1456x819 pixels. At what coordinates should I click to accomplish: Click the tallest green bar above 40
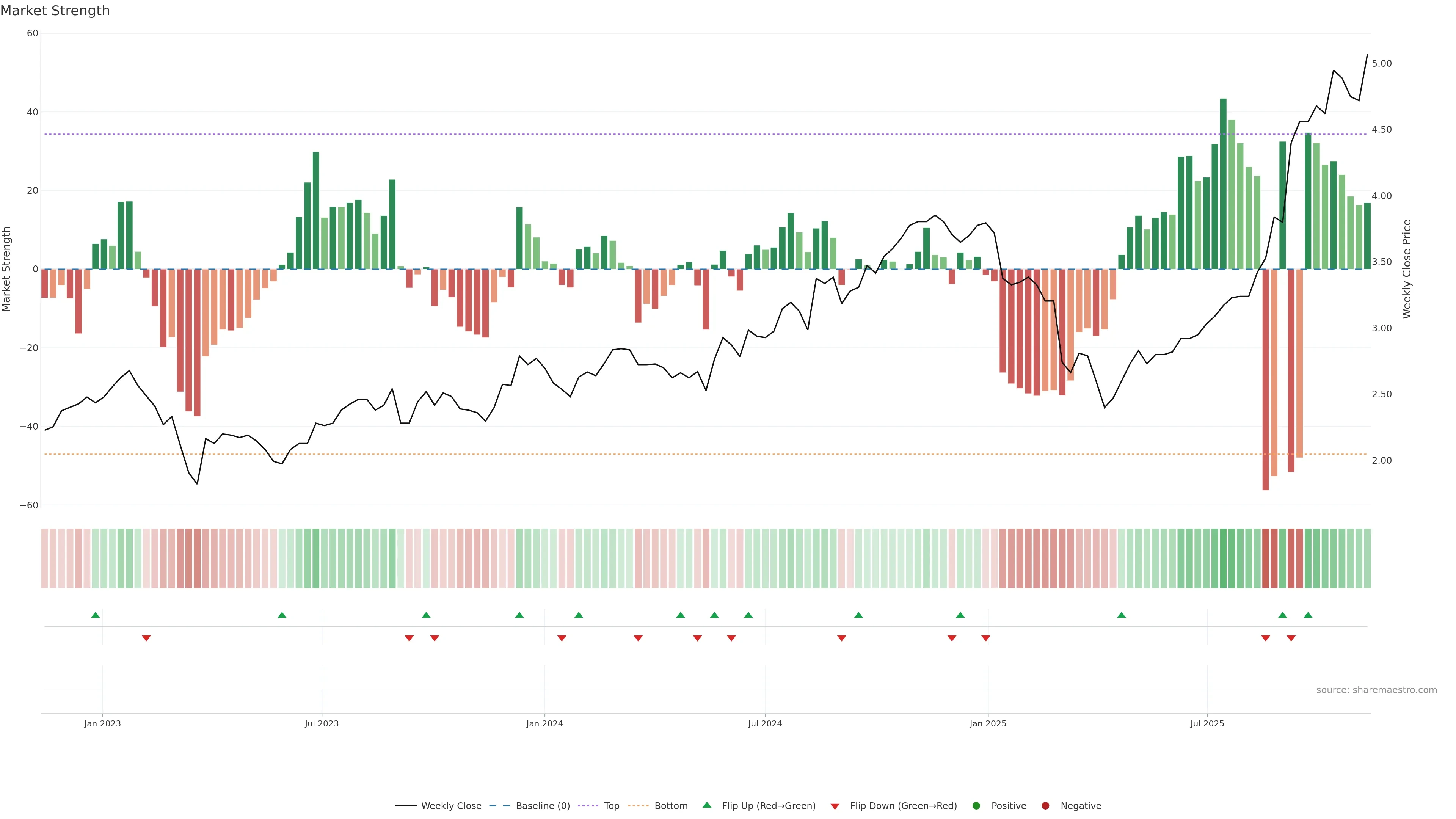coord(1223,181)
